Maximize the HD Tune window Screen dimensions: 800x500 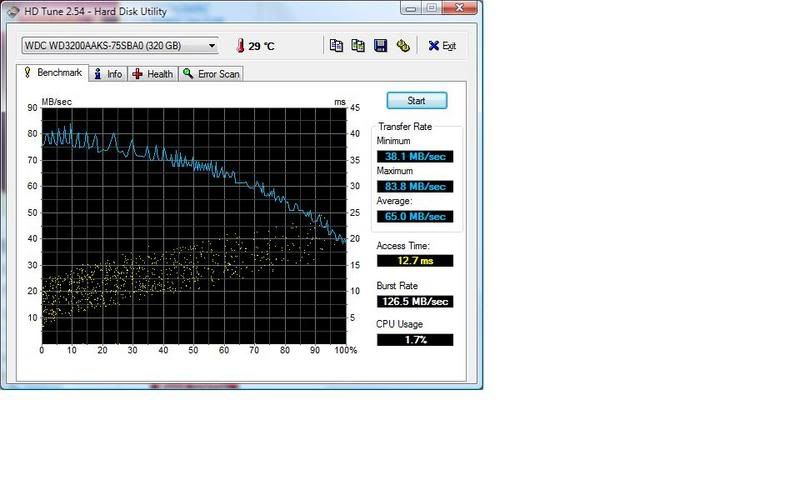pos(431,8)
